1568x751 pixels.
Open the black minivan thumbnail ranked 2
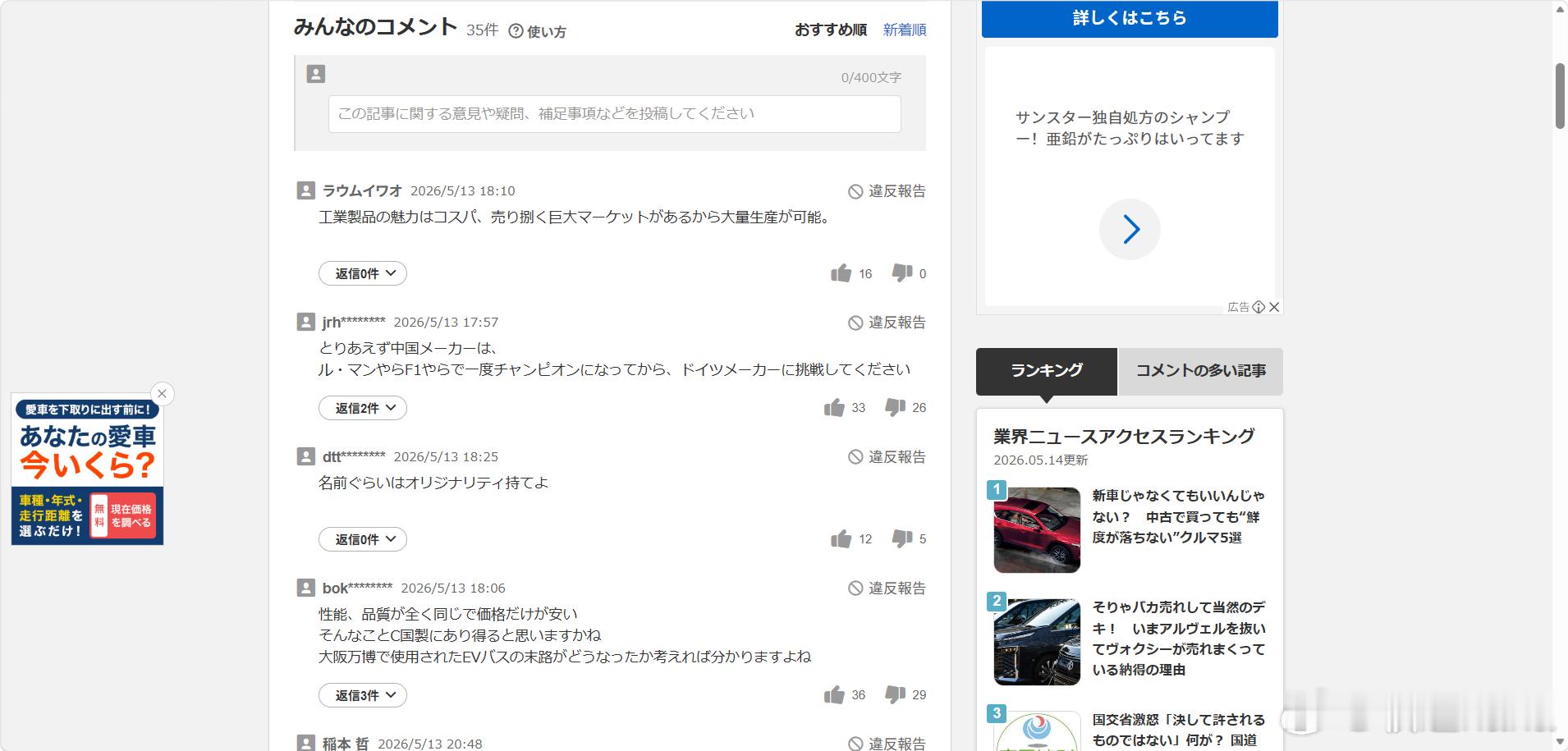coord(1037,642)
